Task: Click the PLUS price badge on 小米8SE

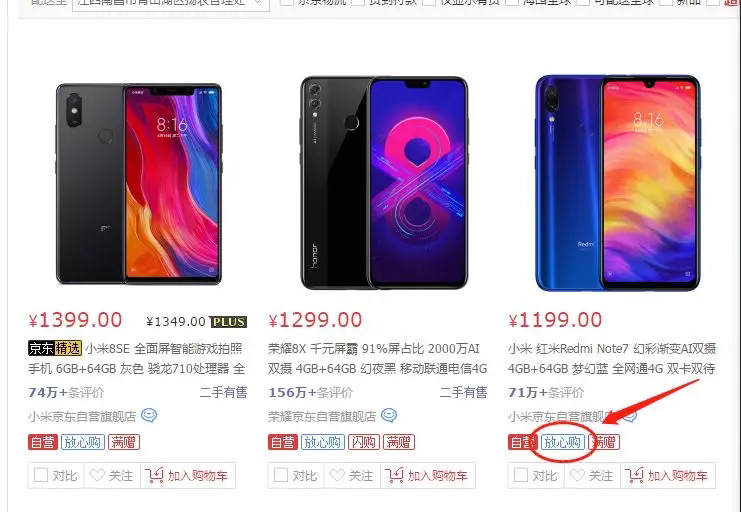Action: 228,322
